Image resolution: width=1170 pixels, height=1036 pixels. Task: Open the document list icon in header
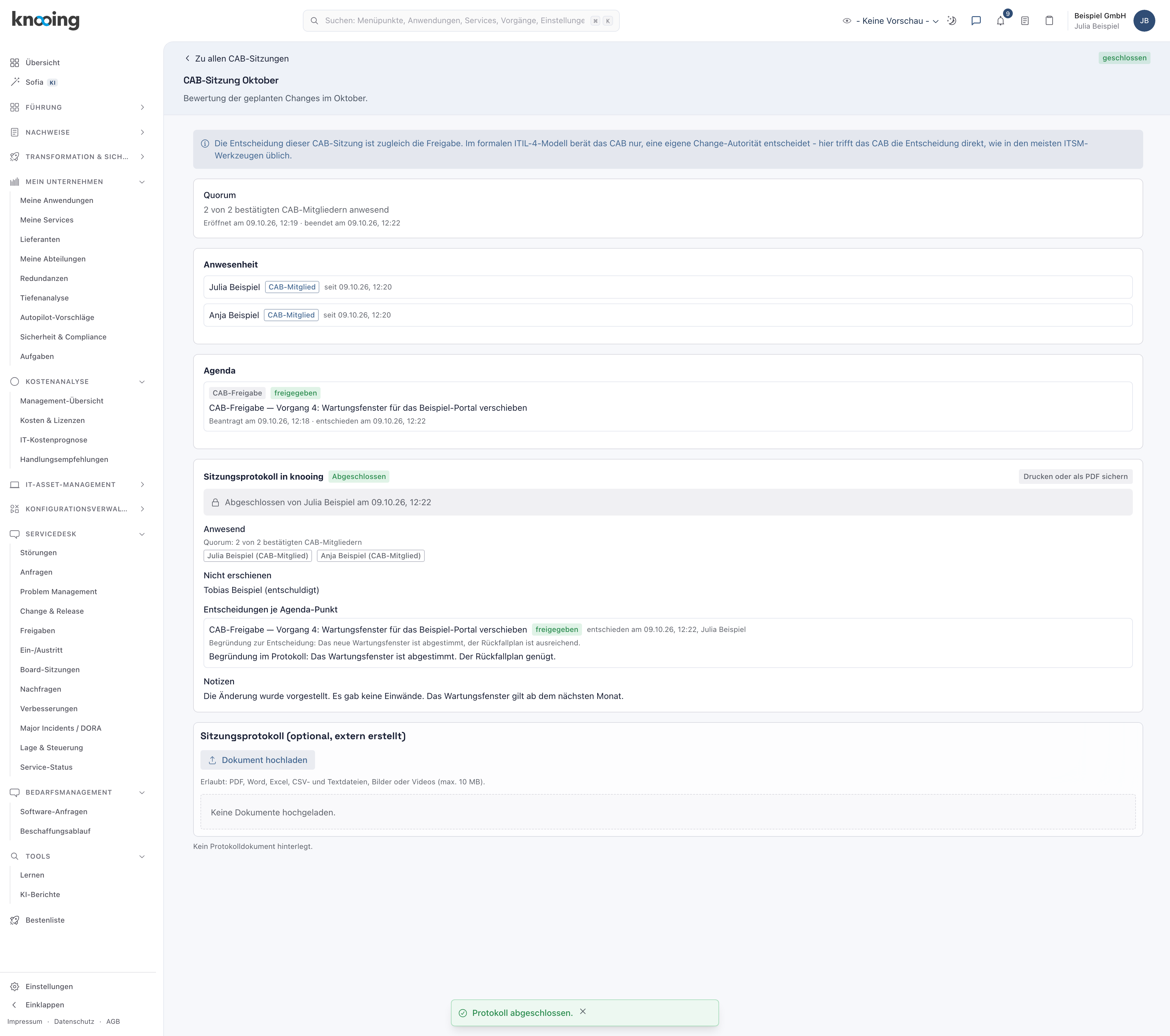click(x=1025, y=21)
